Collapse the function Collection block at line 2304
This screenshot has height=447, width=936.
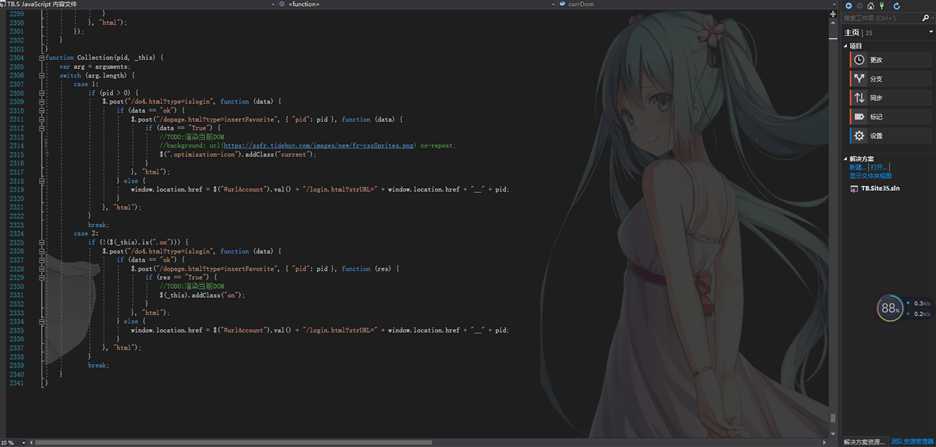pyautogui.click(x=42, y=58)
